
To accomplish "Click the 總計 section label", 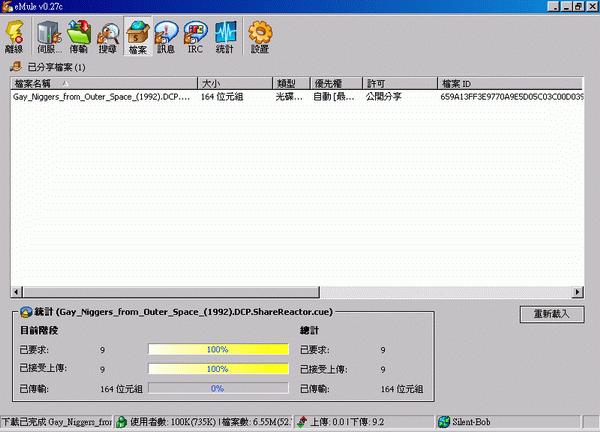I will click(310, 330).
